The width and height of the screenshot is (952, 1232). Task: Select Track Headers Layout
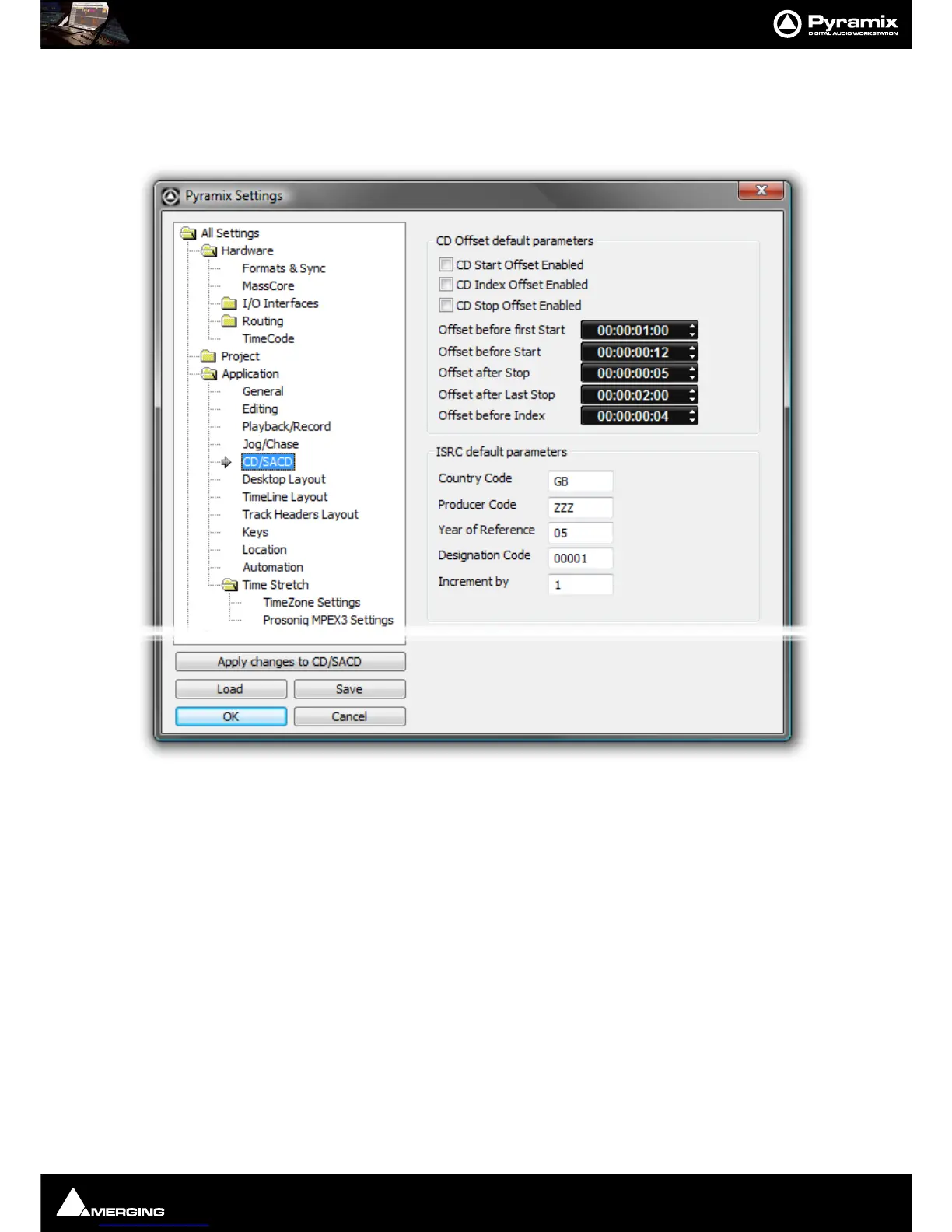tap(300, 515)
